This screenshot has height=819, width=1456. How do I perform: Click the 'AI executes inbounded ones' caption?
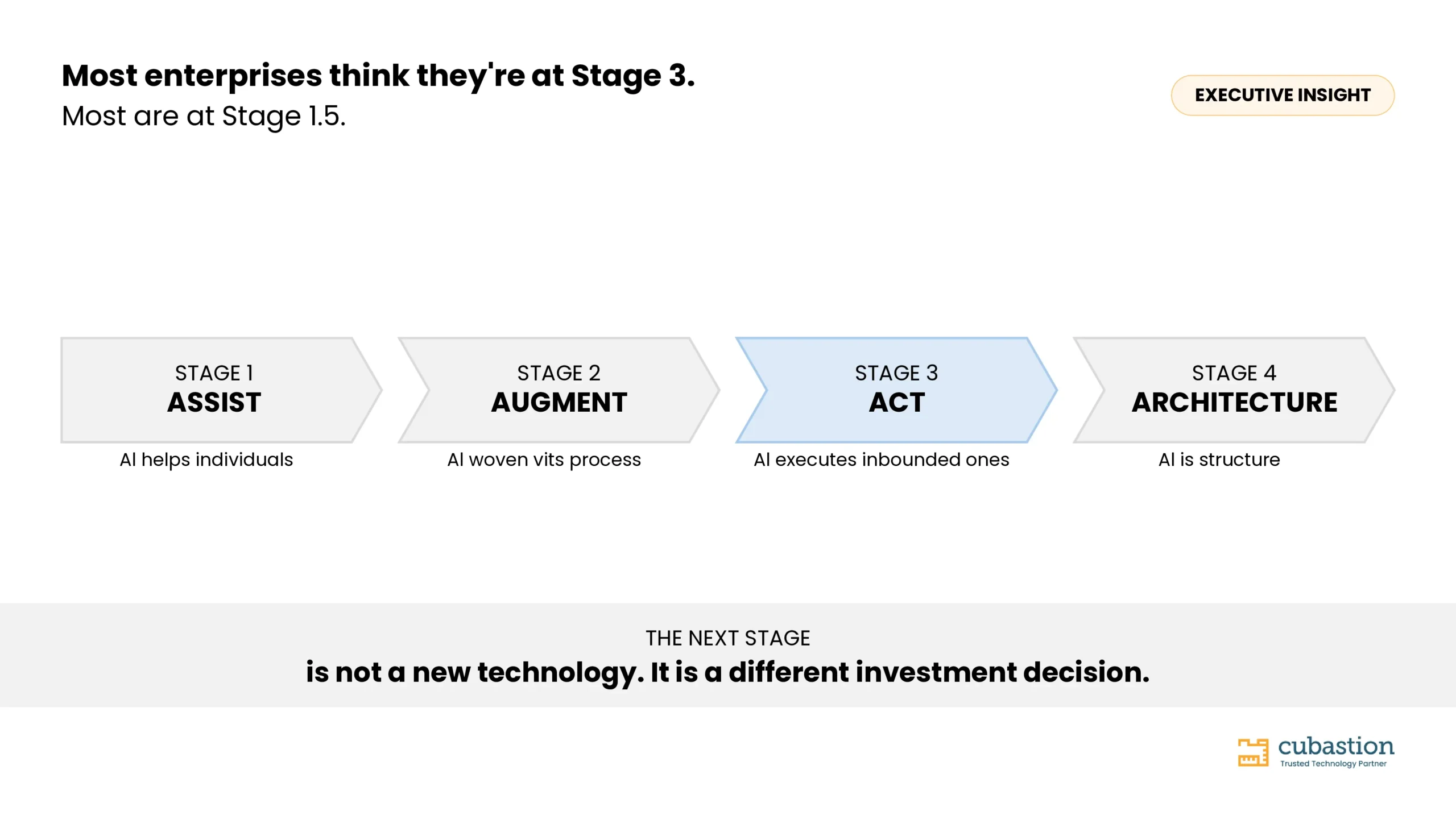(x=882, y=460)
